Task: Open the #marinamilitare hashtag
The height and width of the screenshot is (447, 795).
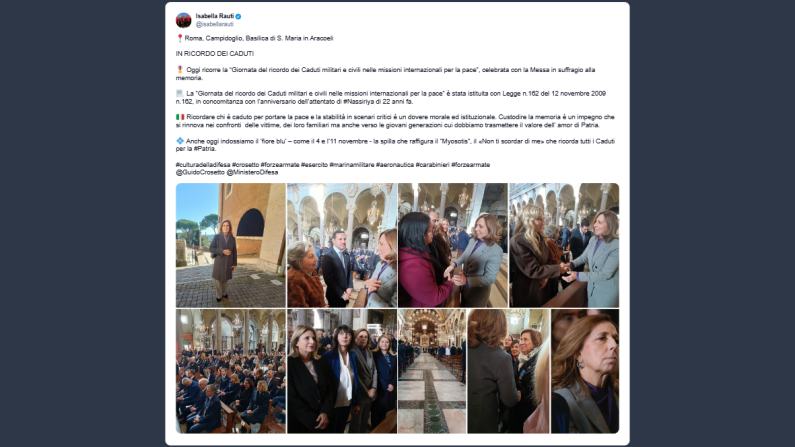Action: tap(351, 165)
